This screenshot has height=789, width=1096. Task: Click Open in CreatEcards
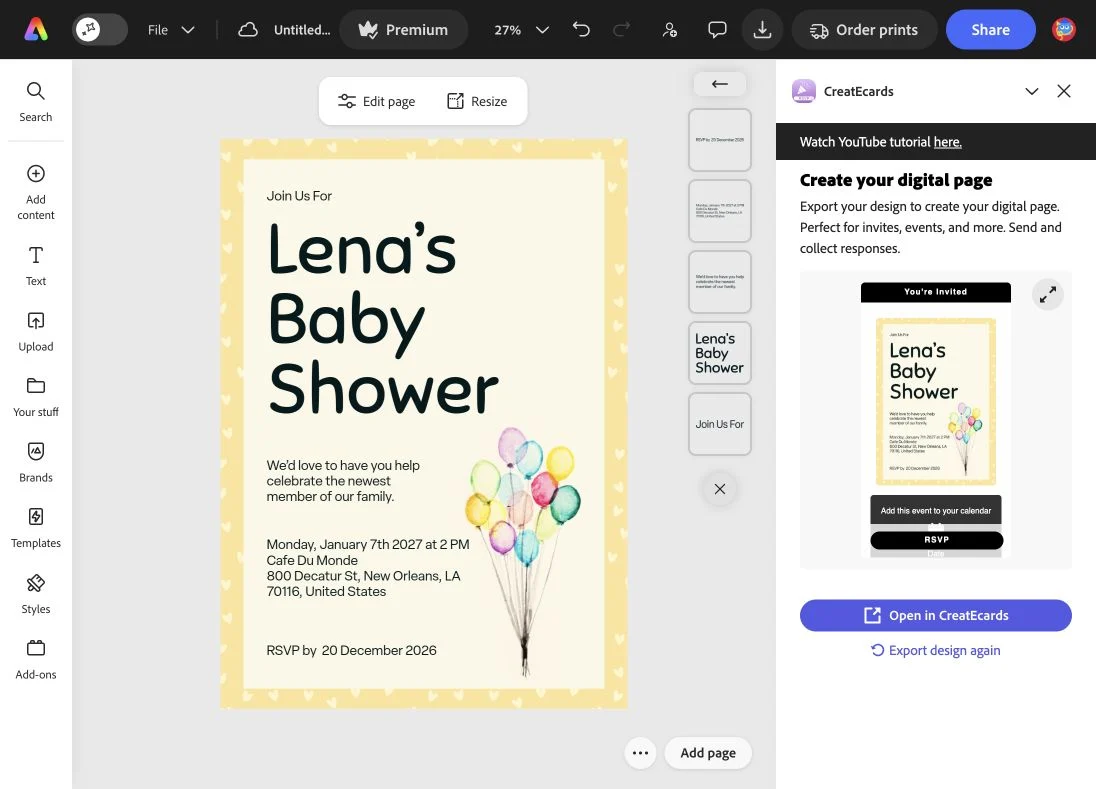(935, 616)
